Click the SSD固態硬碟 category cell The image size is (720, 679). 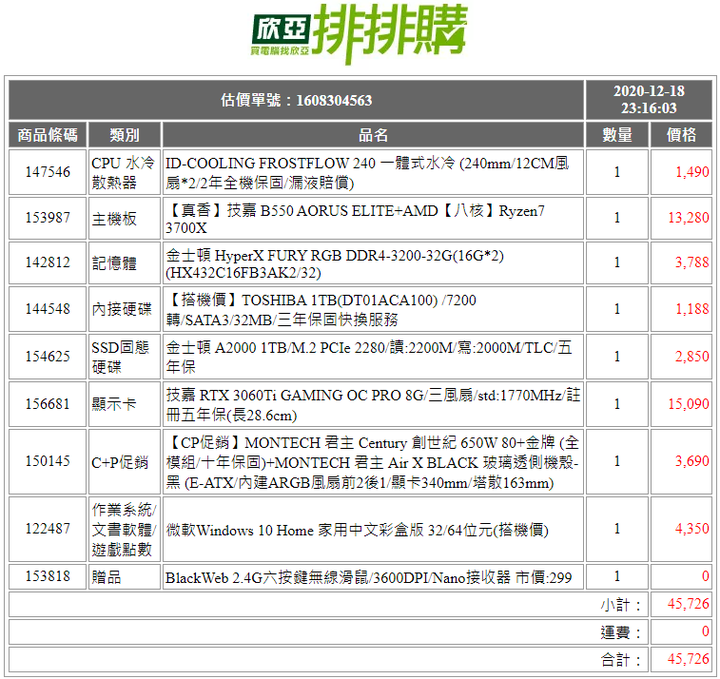click(124, 357)
